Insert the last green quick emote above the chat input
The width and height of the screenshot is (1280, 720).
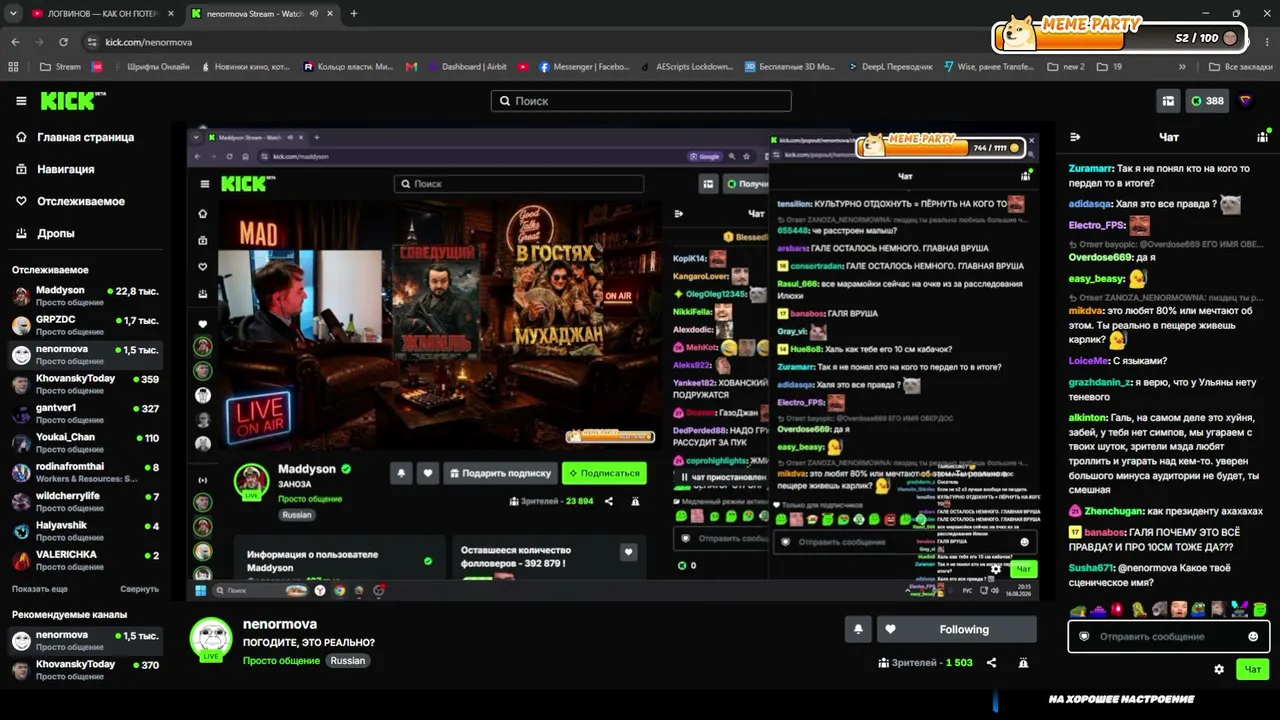1260,609
